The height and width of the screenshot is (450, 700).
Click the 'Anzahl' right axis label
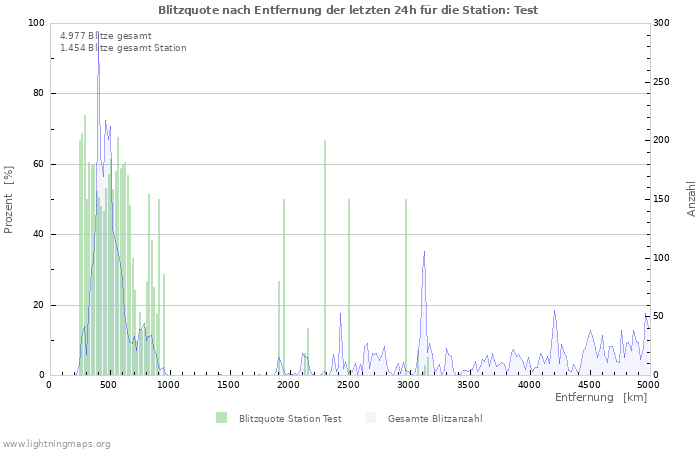click(691, 199)
